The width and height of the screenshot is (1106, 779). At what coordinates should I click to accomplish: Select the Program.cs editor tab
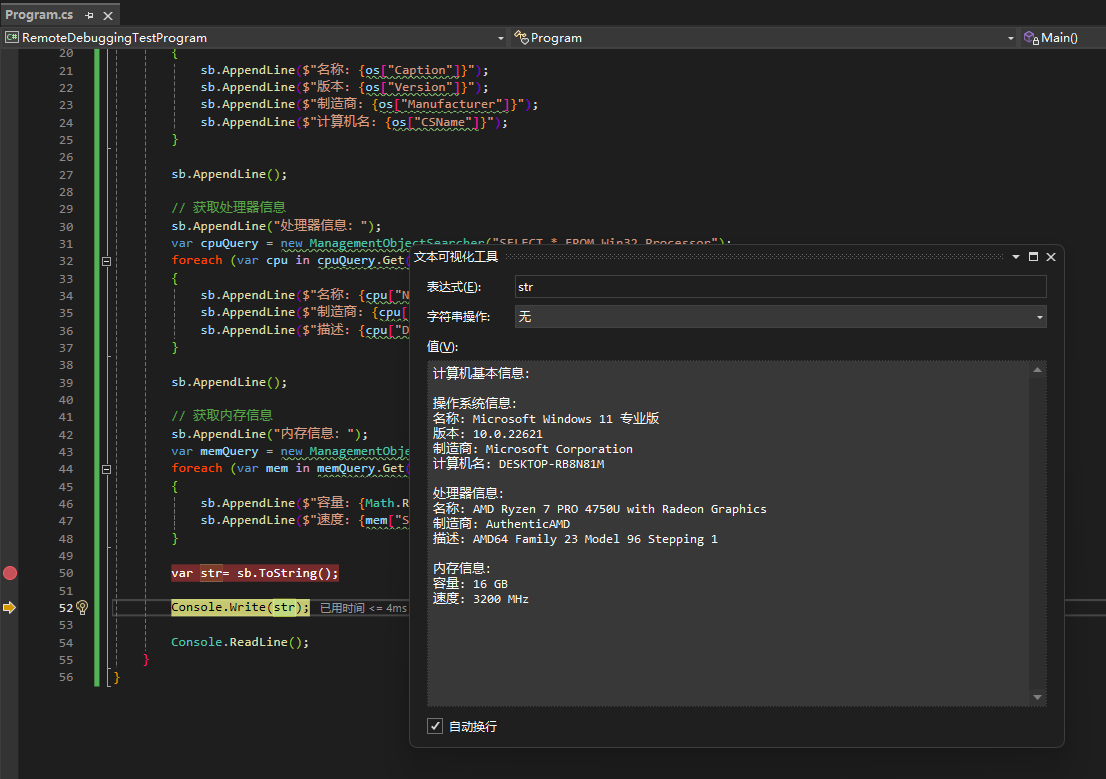point(39,15)
